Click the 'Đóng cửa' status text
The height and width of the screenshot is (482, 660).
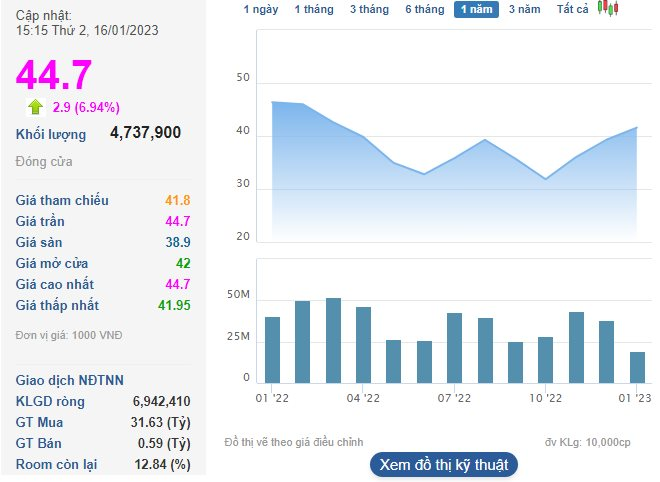(x=44, y=162)
